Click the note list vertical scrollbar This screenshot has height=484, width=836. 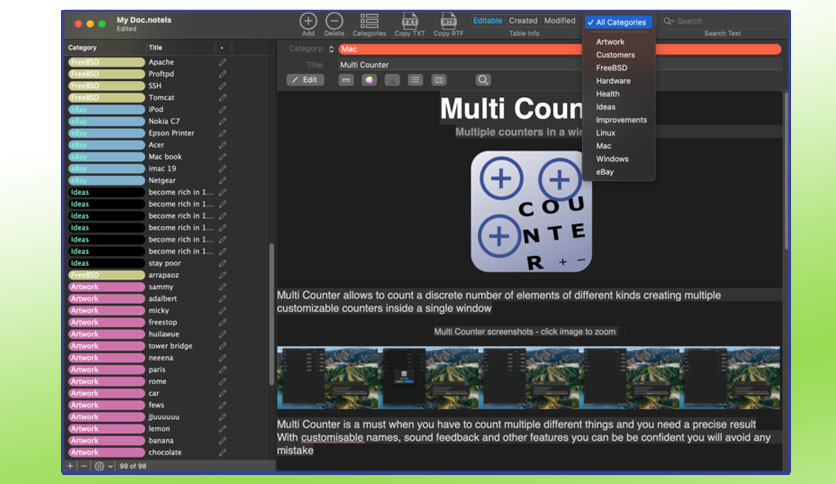click(x=271, y=314)
